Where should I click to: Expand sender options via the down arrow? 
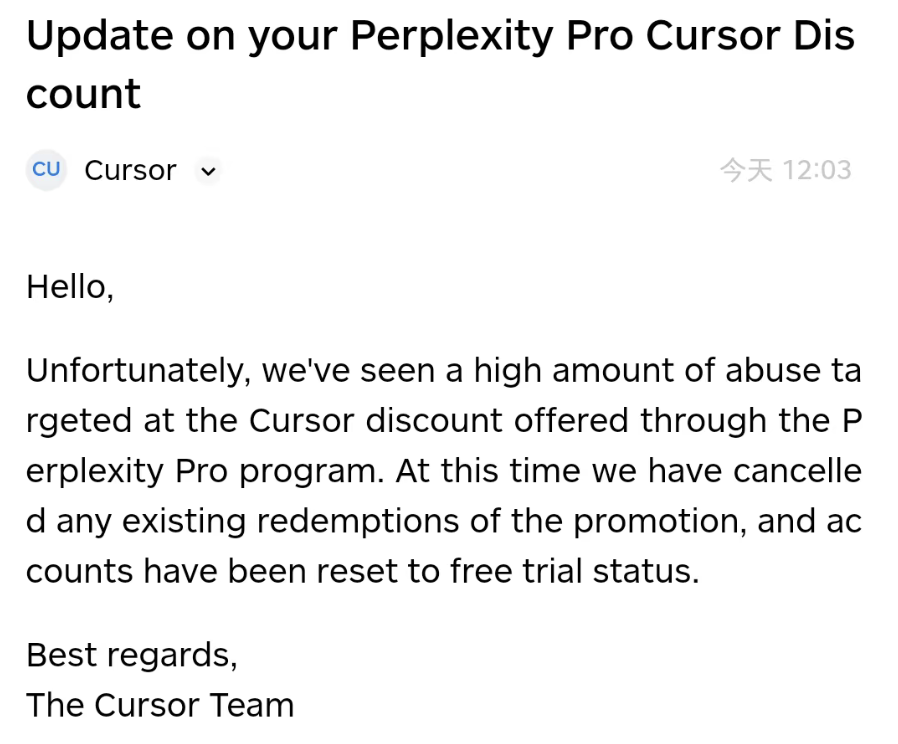pyautogui.click(x=208, y=171)
